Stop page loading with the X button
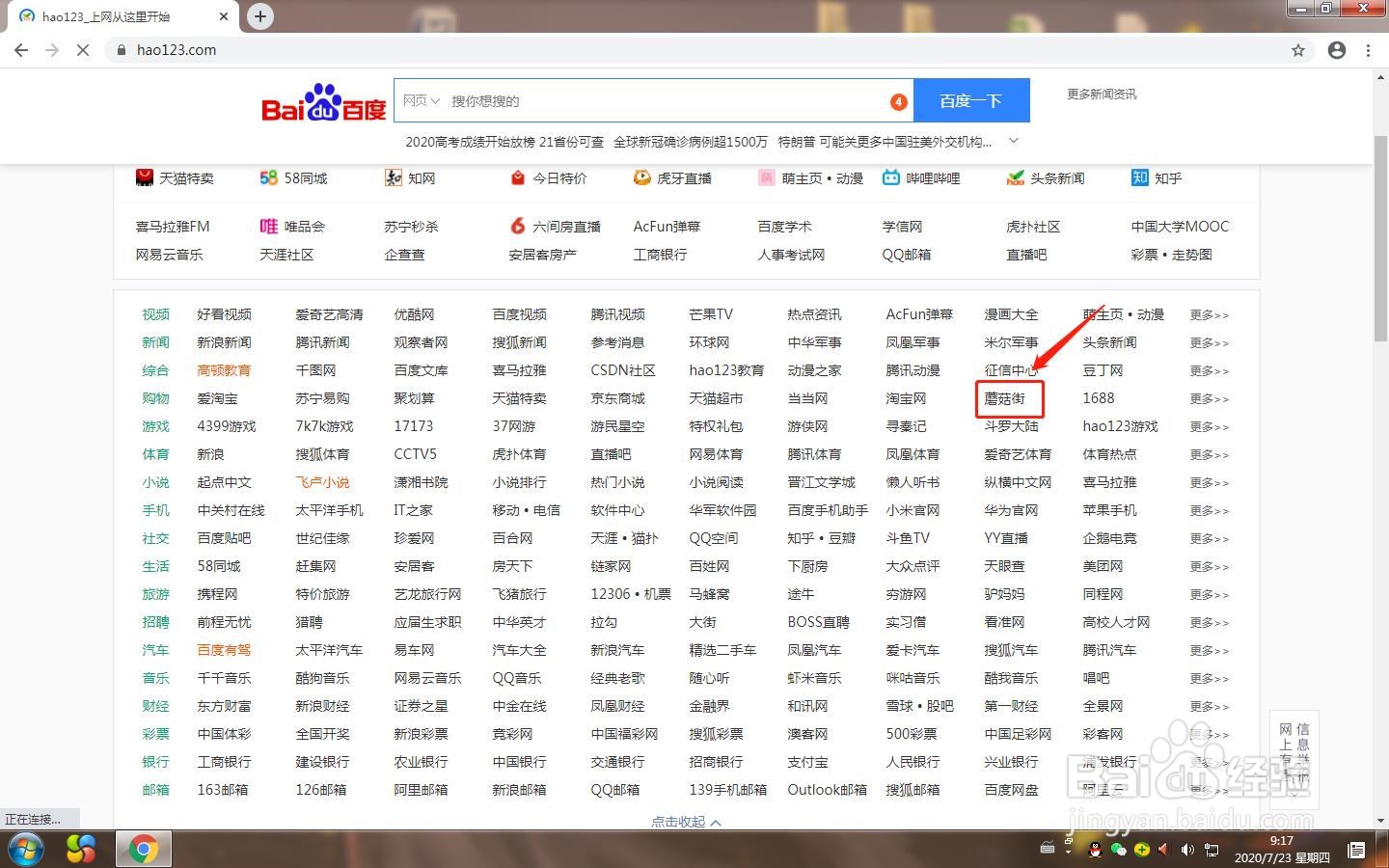The width and height of the screenshot is (1389, 868). (83, 50)
